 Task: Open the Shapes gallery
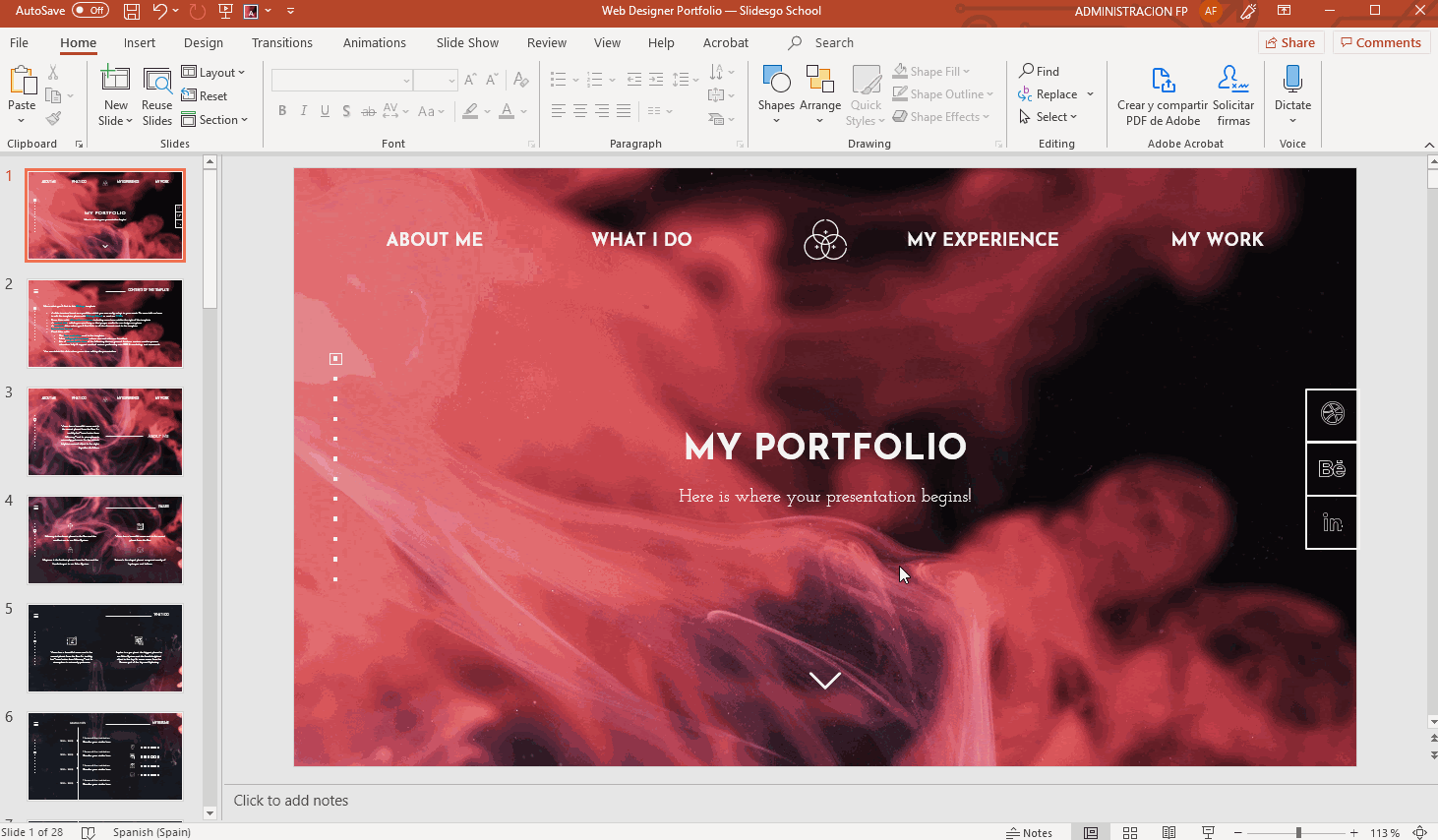[776, 81]
